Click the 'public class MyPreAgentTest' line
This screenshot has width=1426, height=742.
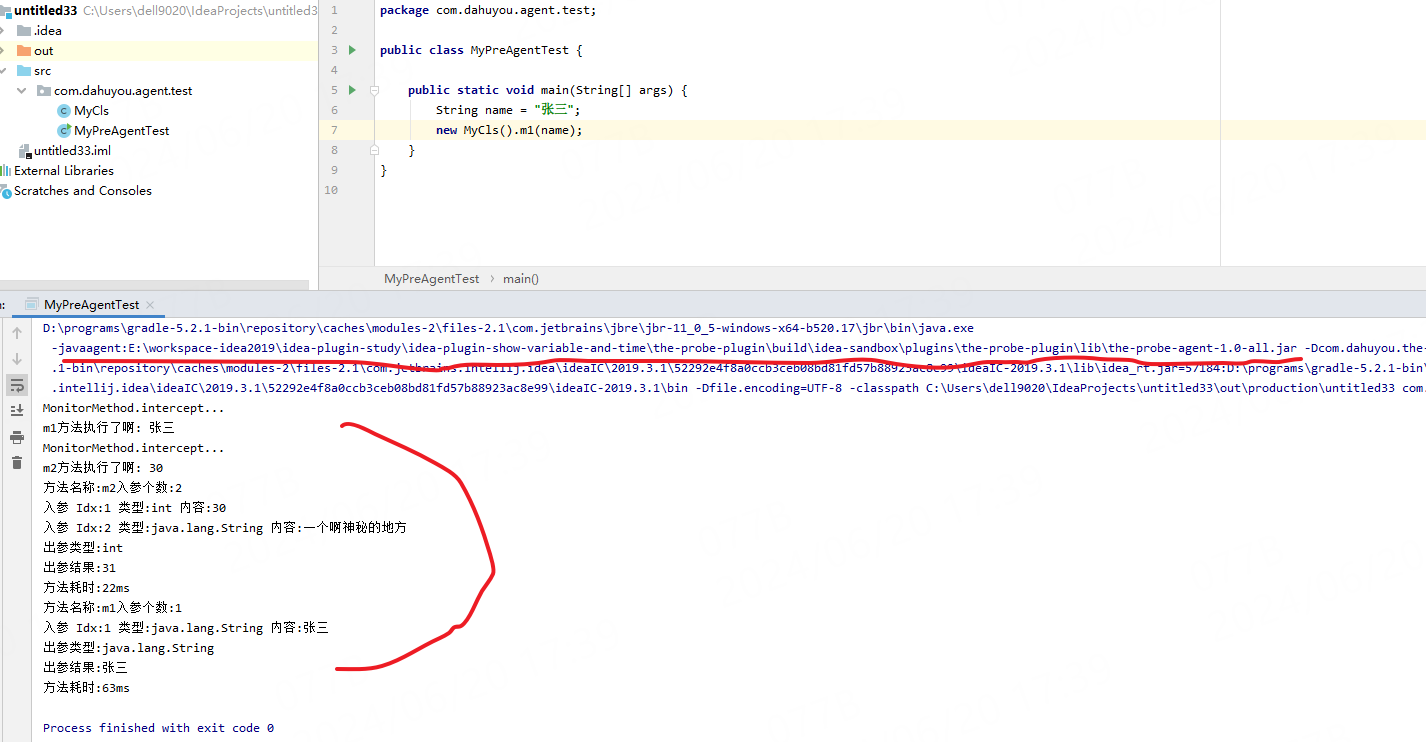pyautogui.click(x=481, y=50)
